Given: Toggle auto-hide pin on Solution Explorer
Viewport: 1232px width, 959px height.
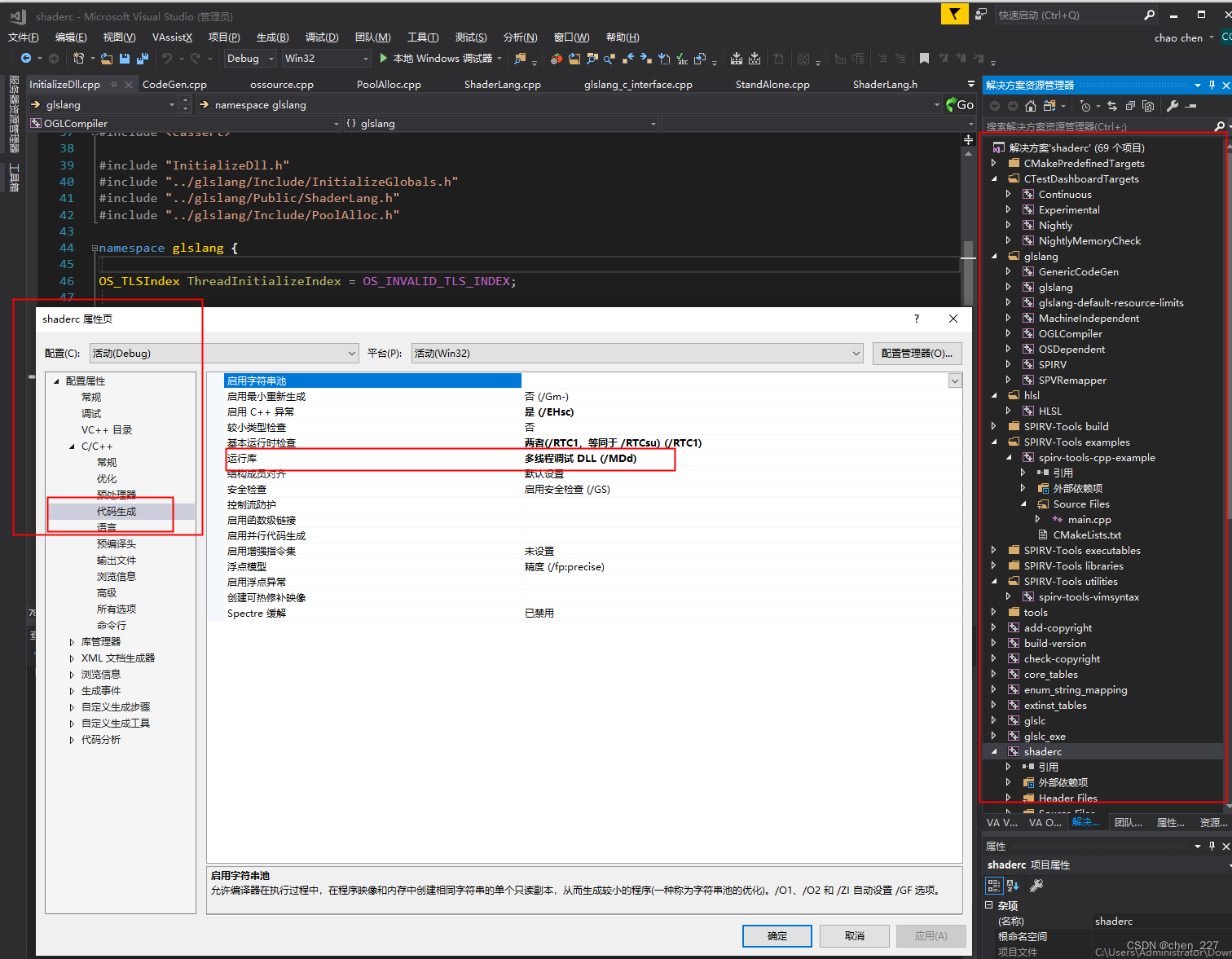Looking at the screenshot, I should [x=1212, y=85].
